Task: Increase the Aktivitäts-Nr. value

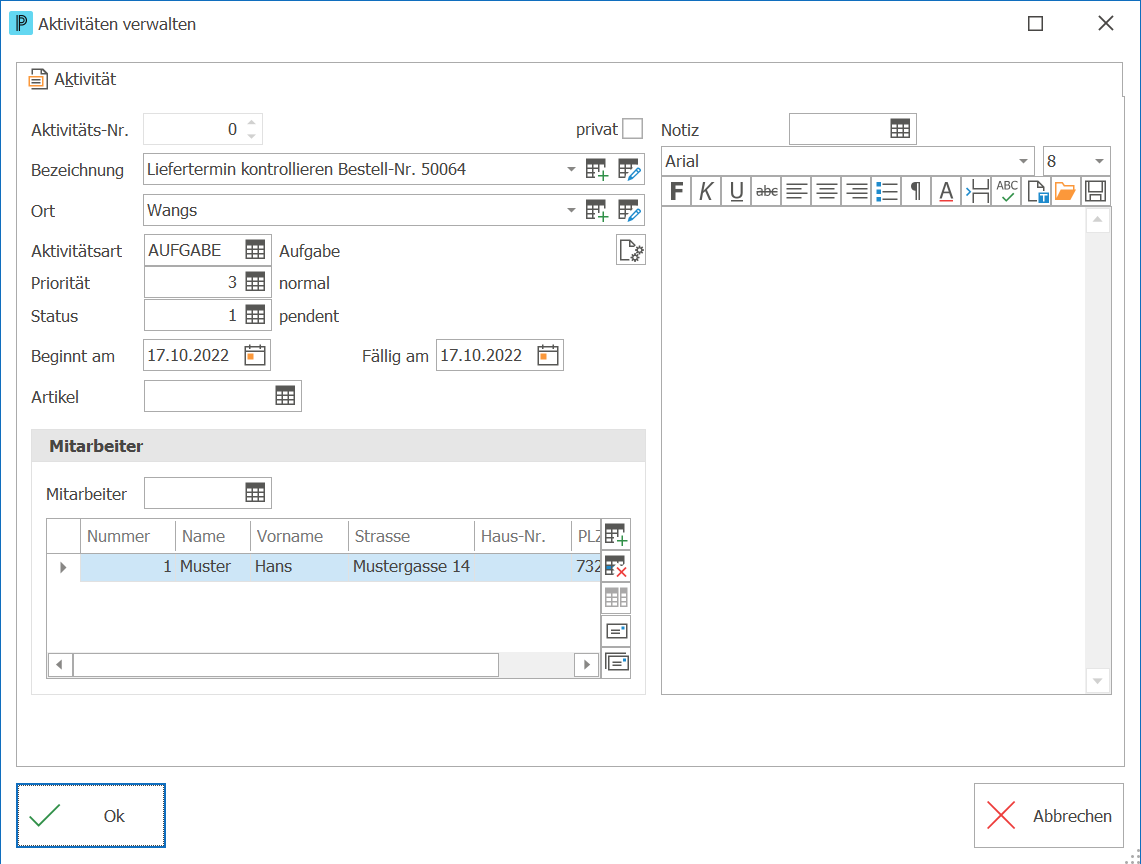Action: [252, 123]
